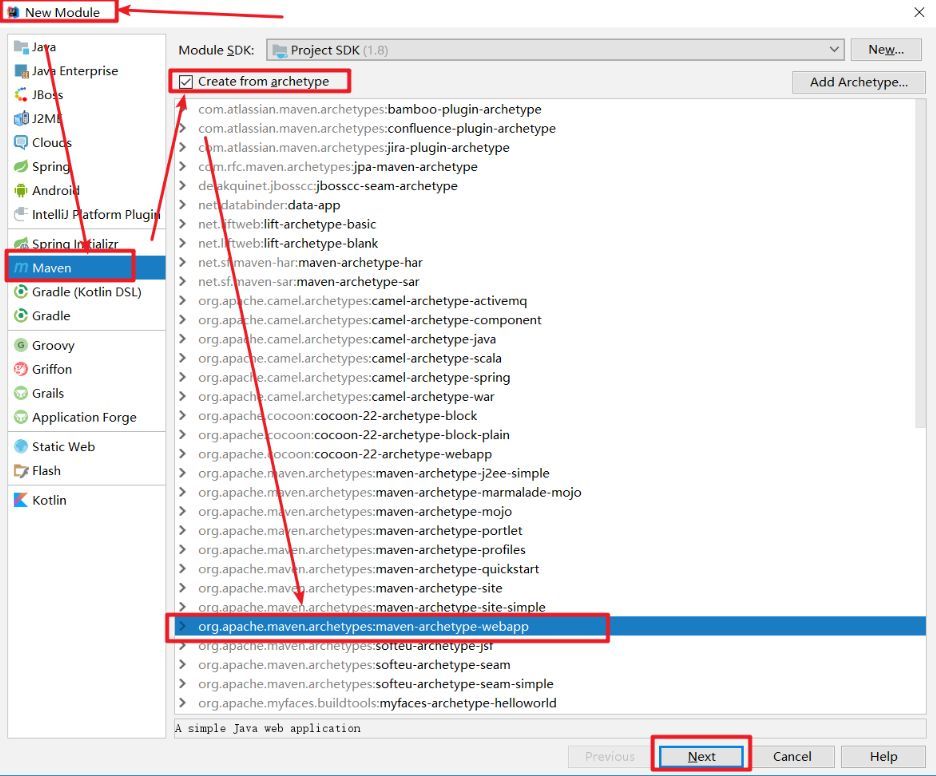Click the Spring Initializr icon
The height and width of the screenshot is (776, 936).
(x=21, y=244)
